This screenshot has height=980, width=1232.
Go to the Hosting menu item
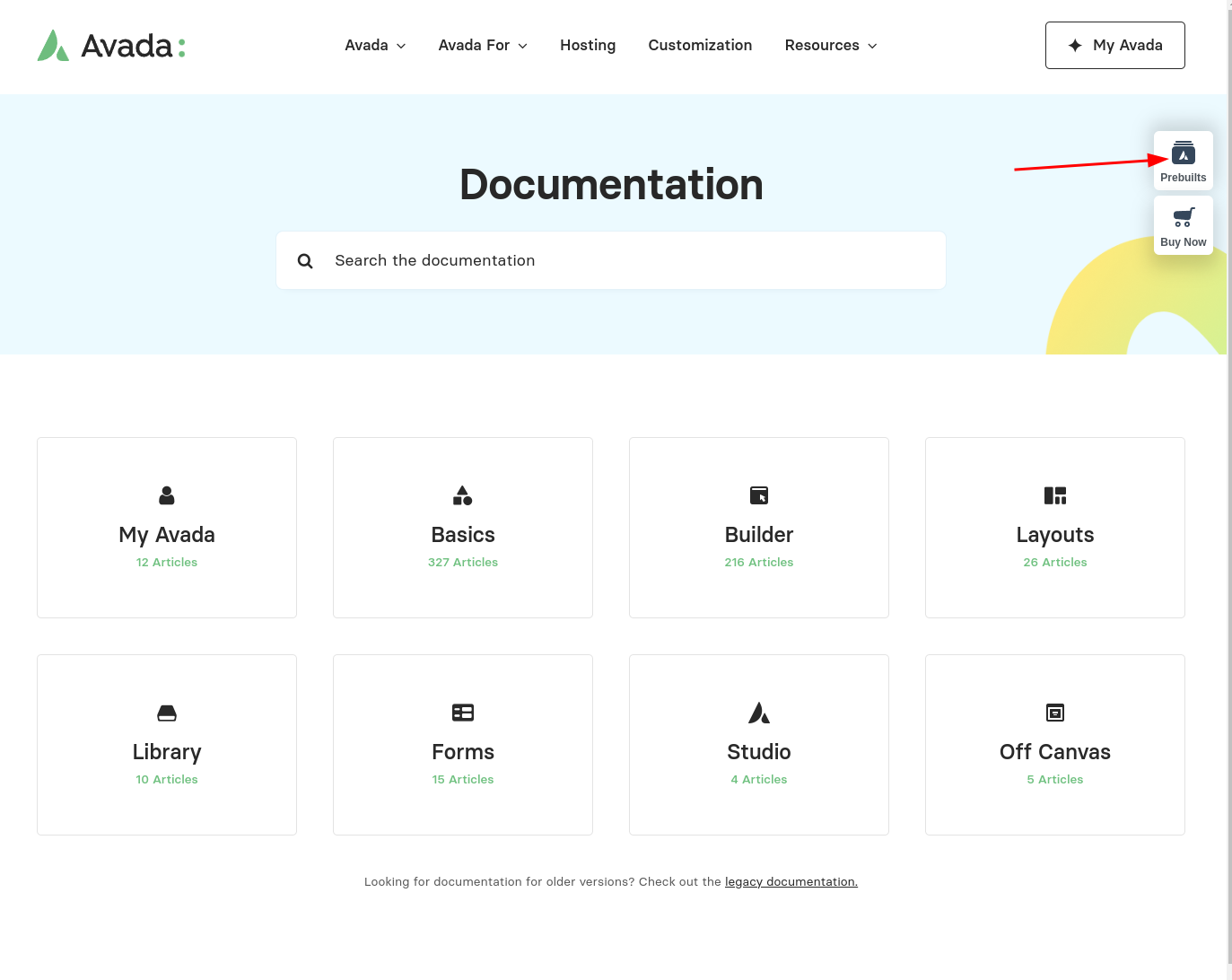[588, 46]
